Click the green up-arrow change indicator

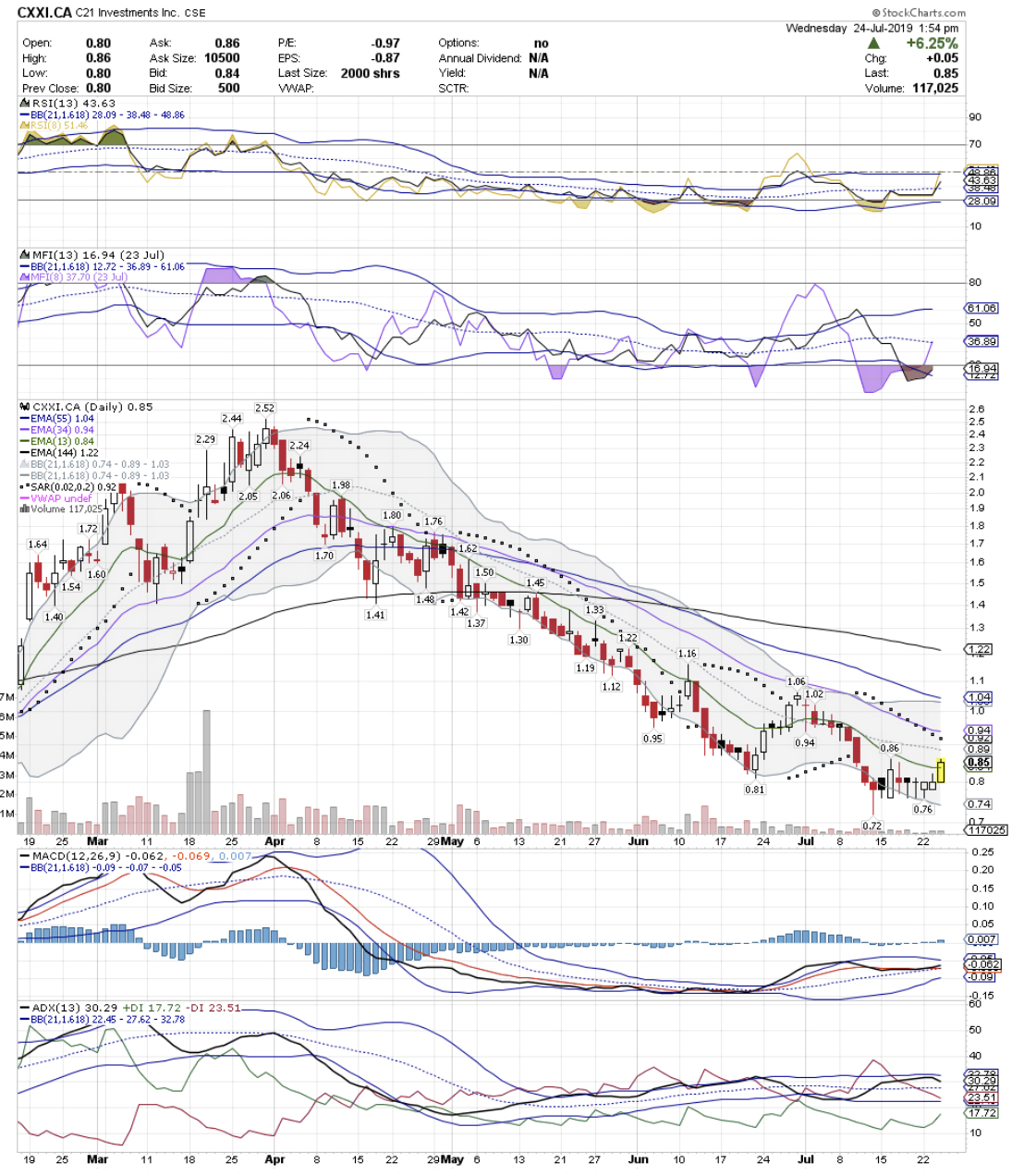[x=873, y=43]
